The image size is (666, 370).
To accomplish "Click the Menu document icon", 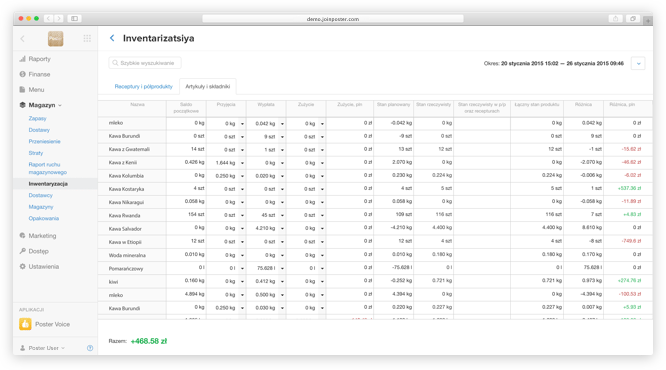I will tap(23, 90).
